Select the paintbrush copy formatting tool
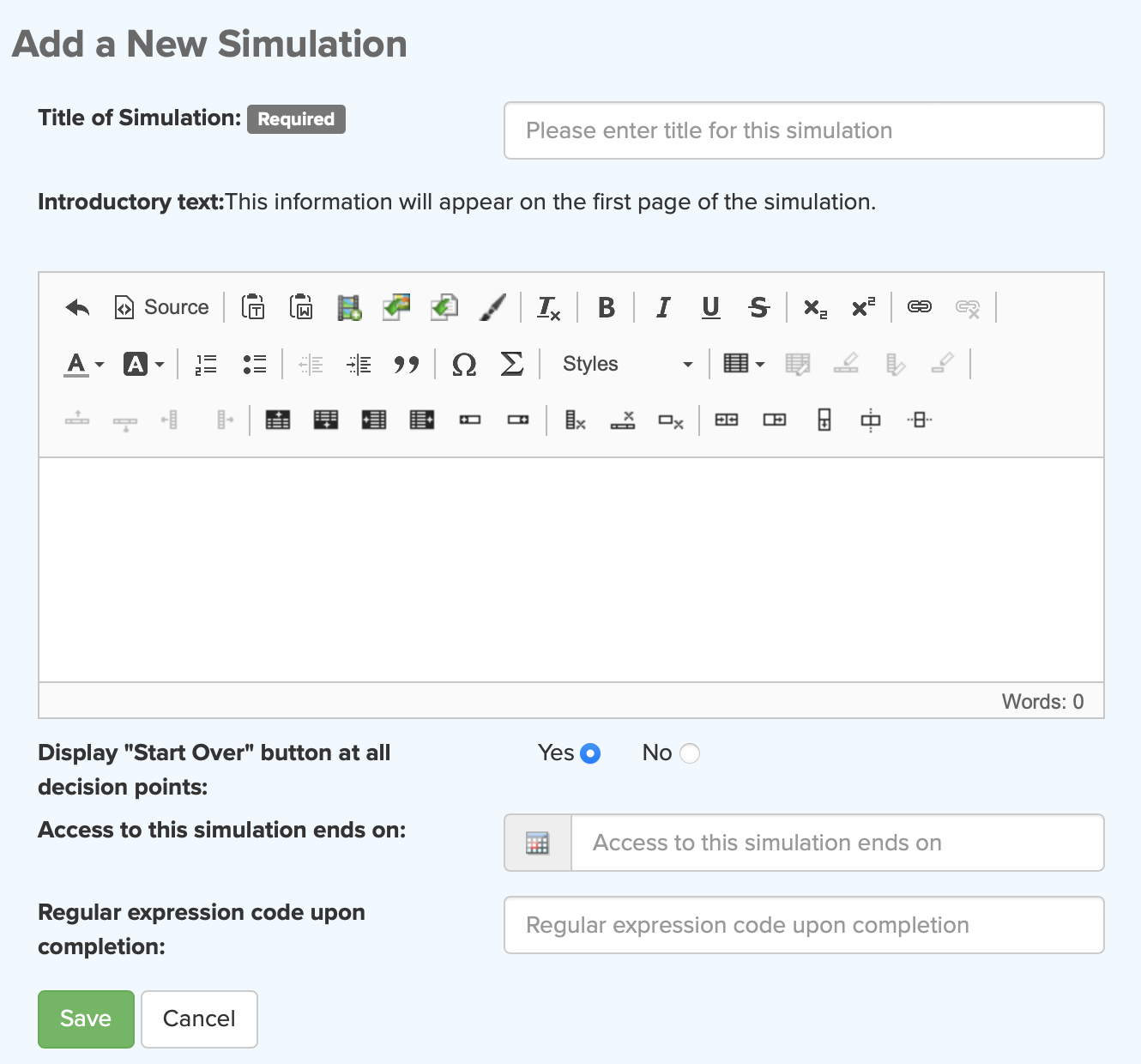The height and width of the screenshot is (1064, 1141). 492,307
